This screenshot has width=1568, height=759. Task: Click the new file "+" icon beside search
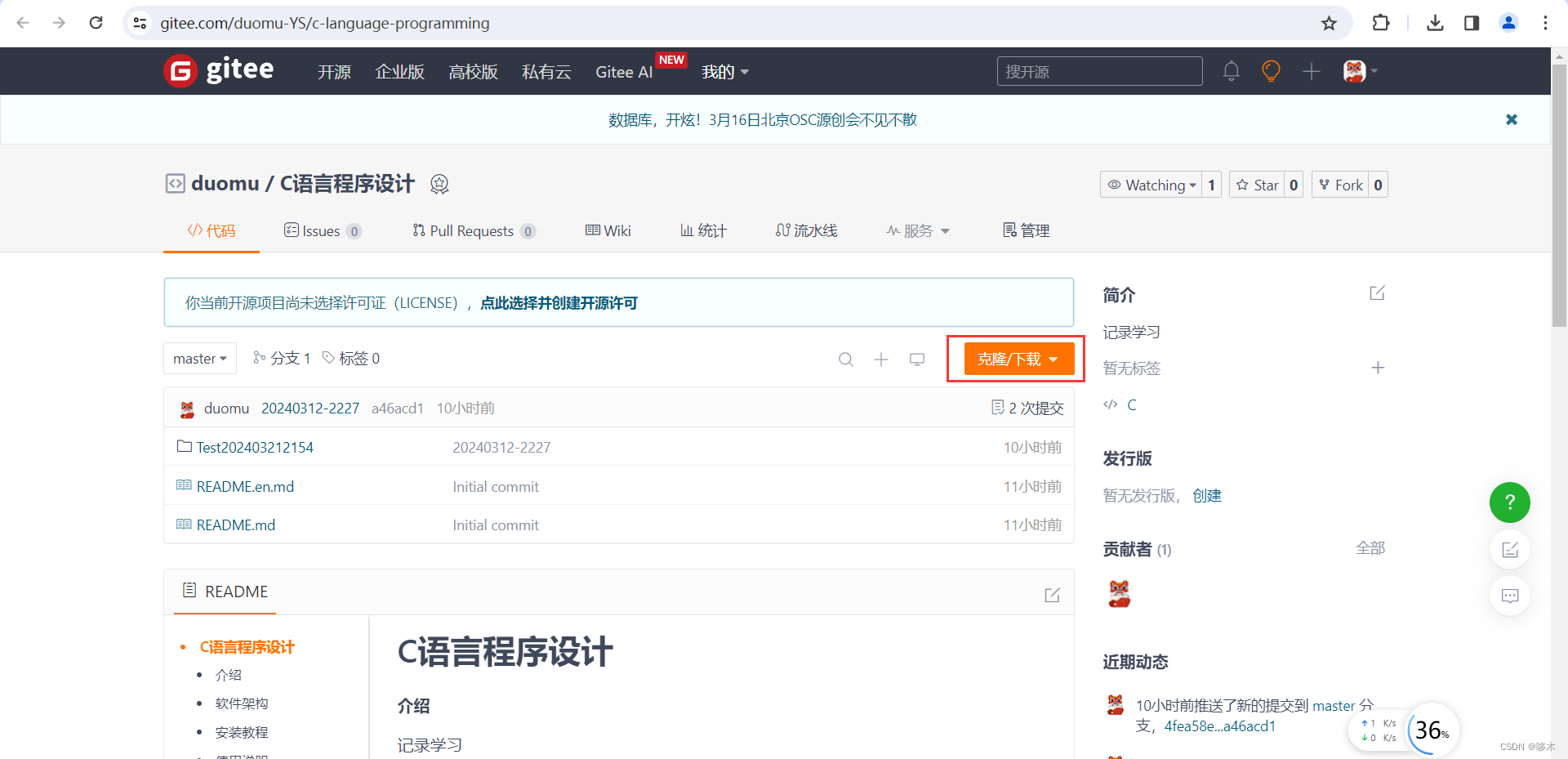[x=881, y=359]
